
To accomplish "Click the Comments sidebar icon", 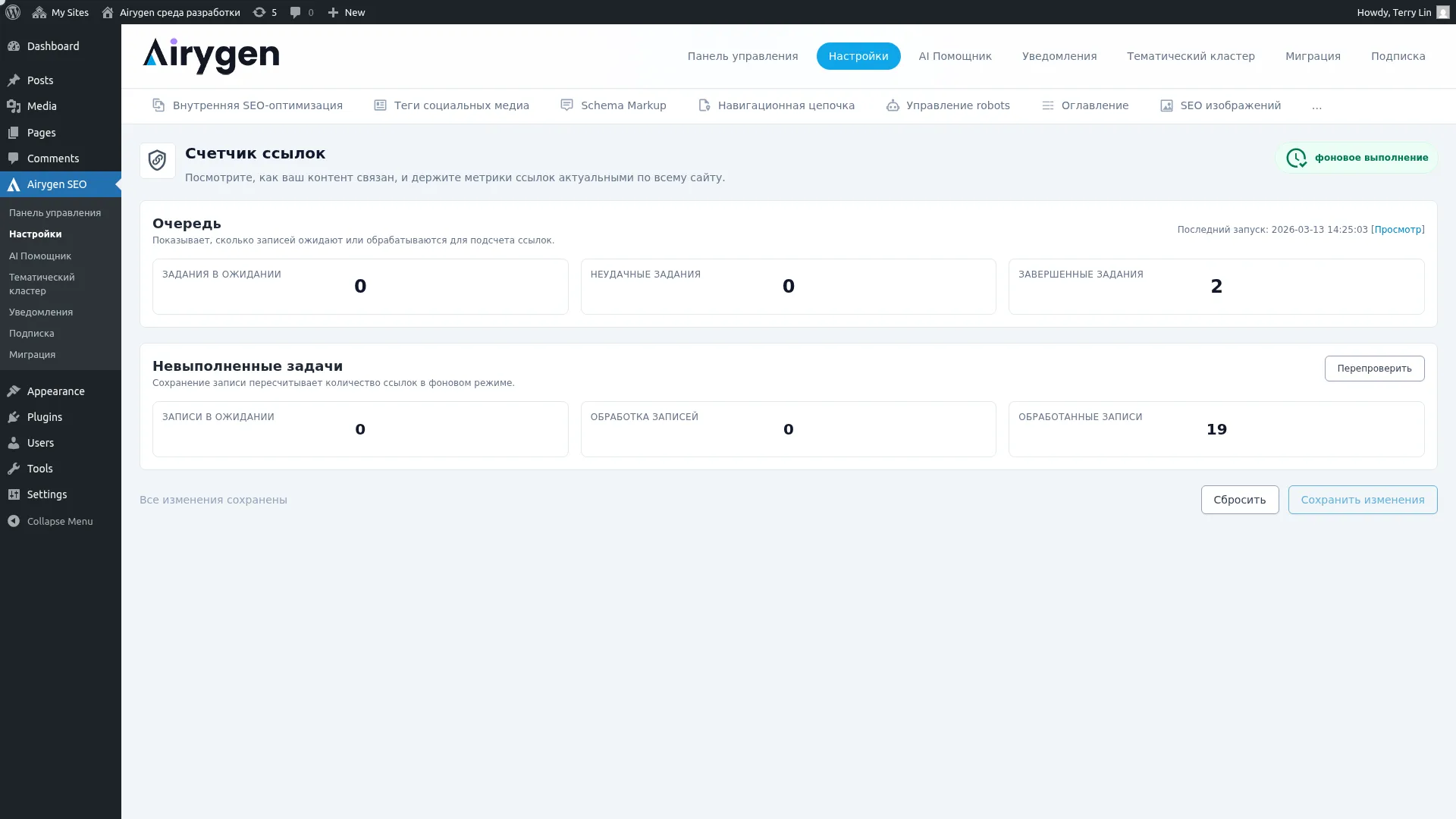I will tap(14, 158).
